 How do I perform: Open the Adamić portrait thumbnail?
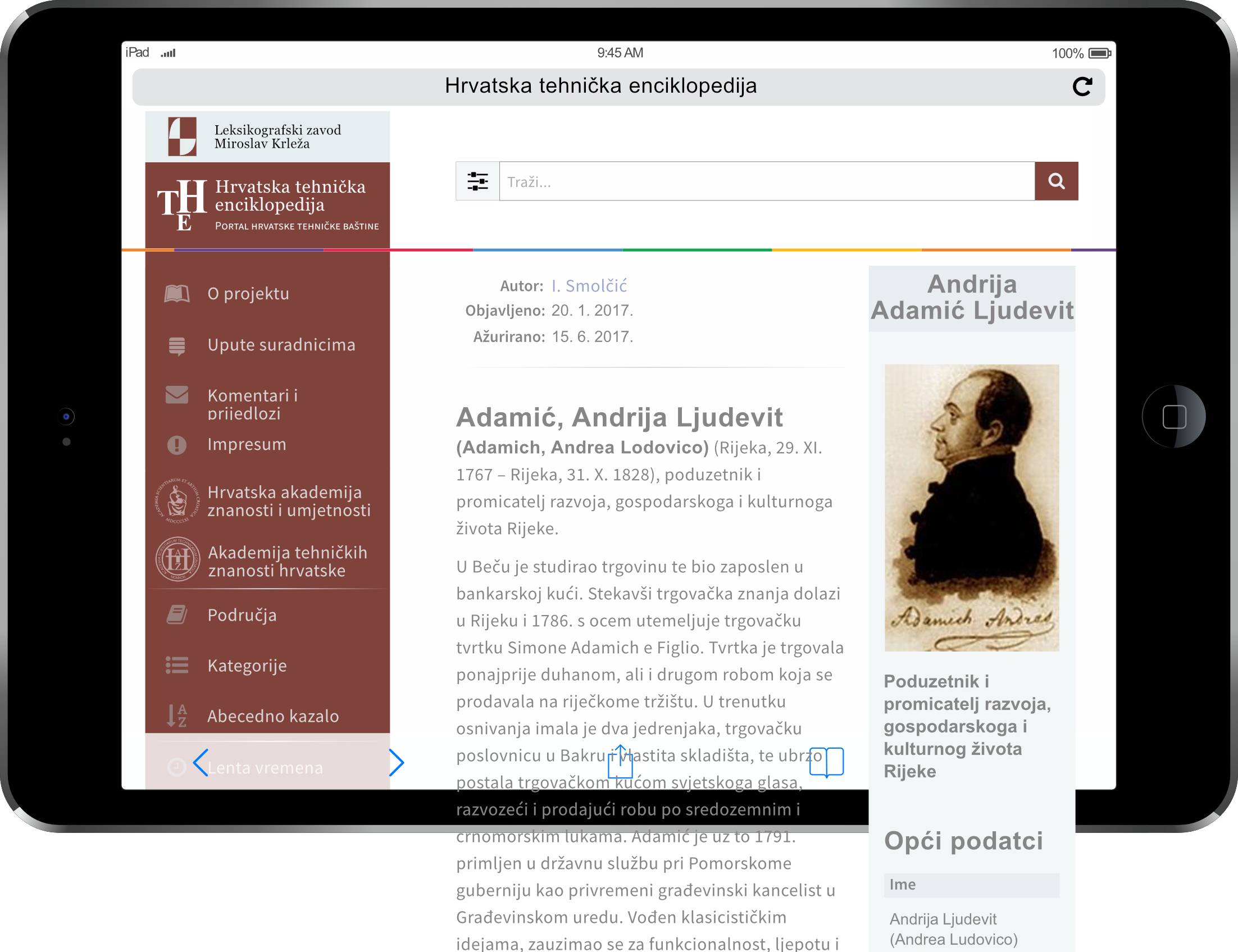(971, 507)
